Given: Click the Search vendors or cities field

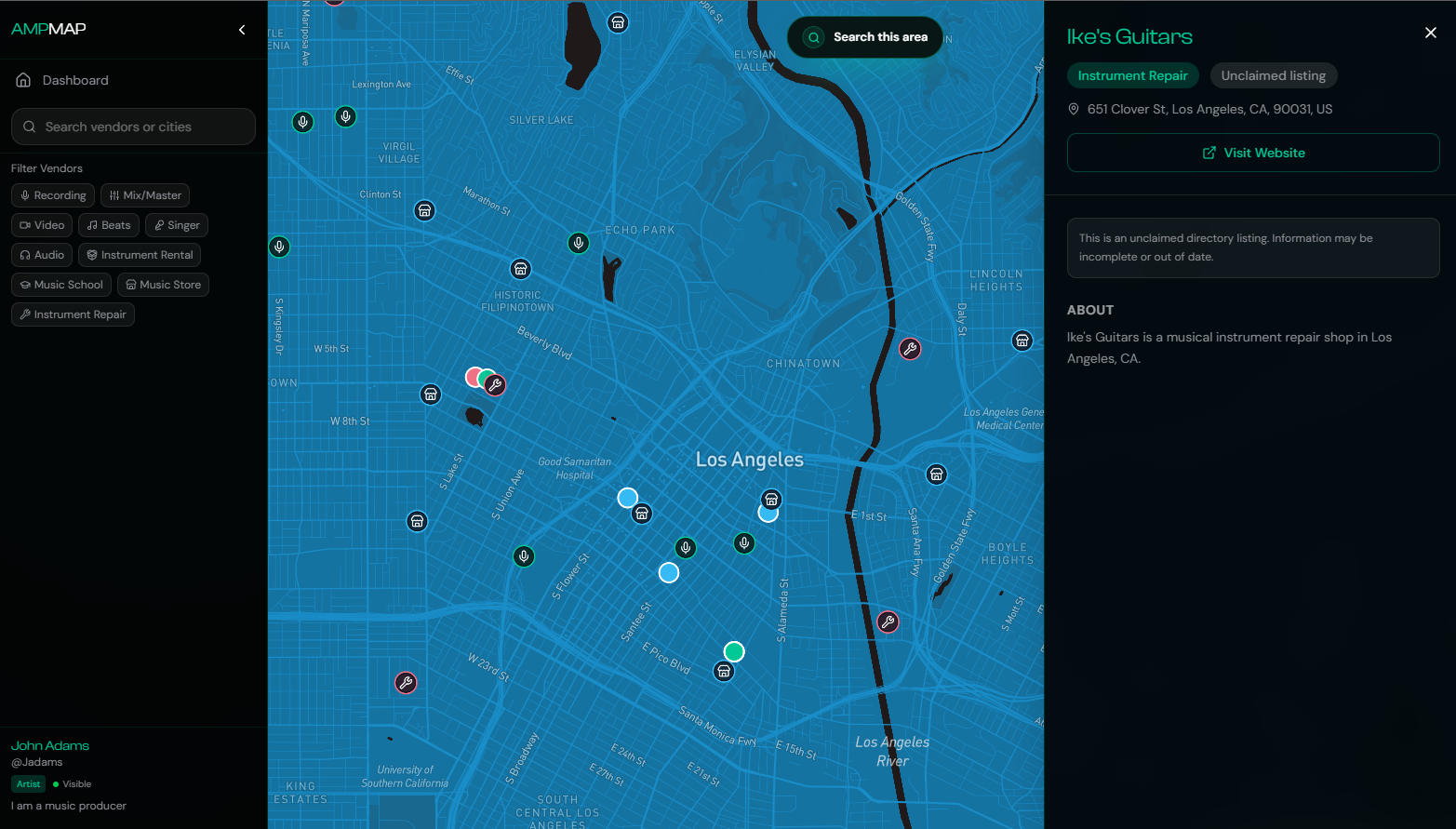Looking at the screenshot, I should click(133, 127).
